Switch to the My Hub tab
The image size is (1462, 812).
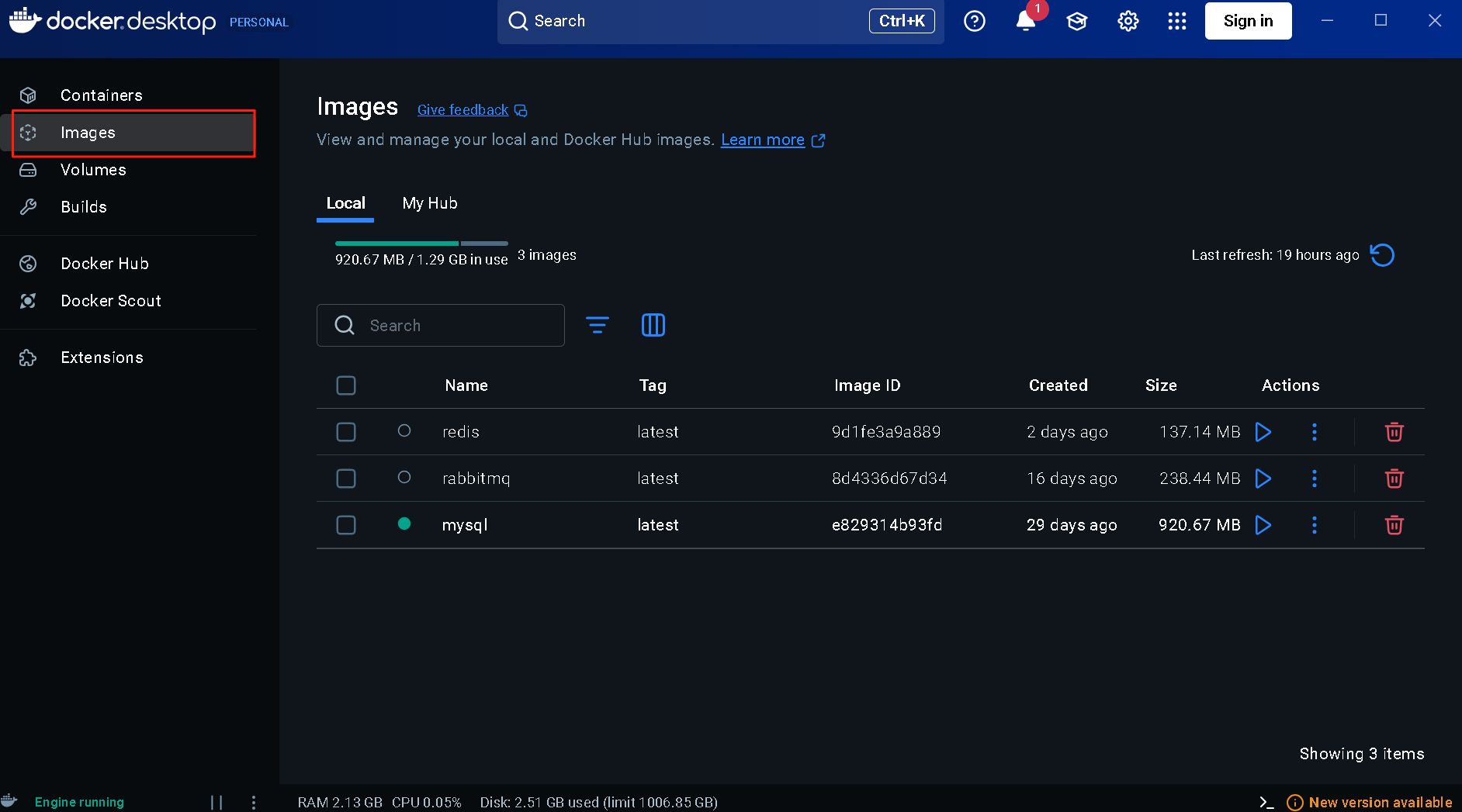tap(430, 204)
